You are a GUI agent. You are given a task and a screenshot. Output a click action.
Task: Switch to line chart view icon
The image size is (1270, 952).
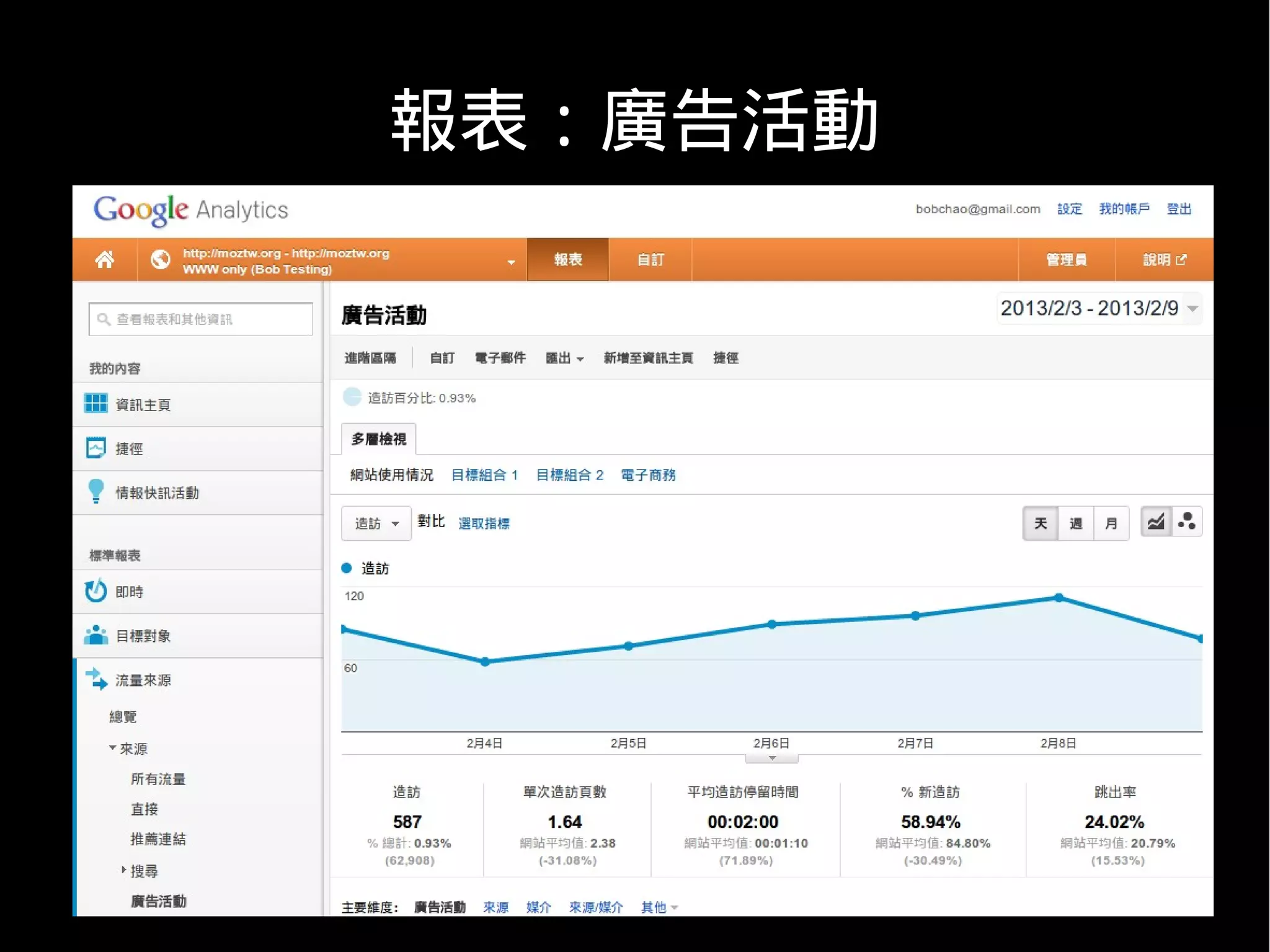click(1156, 522)
